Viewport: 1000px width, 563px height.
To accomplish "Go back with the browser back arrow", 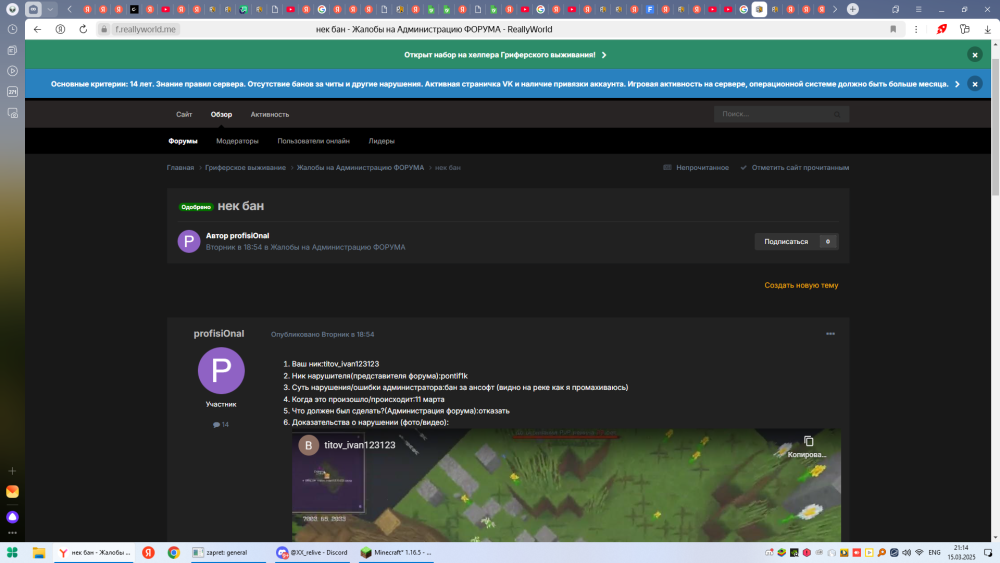I will click(38, 29).
